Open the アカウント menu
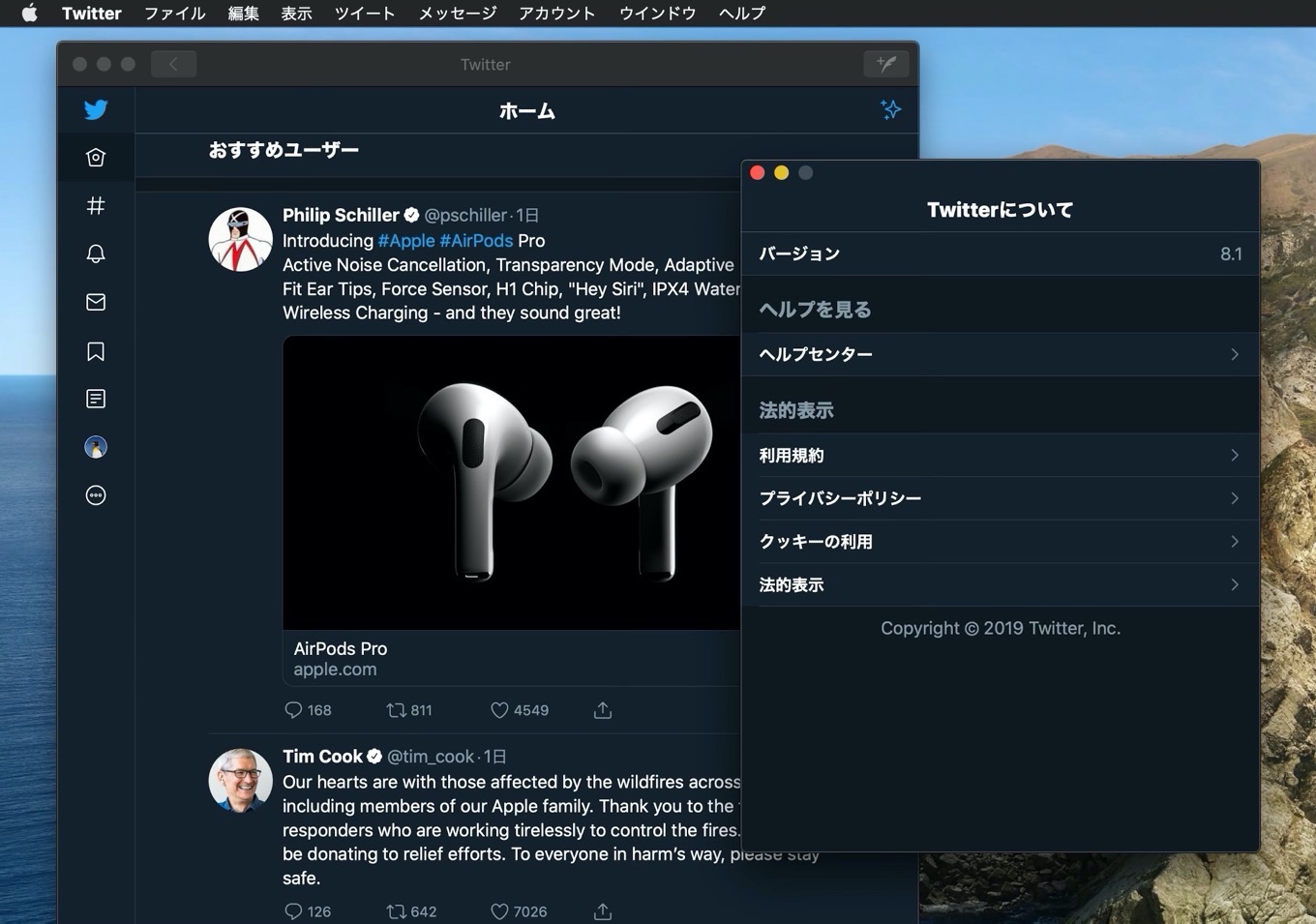 (x=557, y=13)
